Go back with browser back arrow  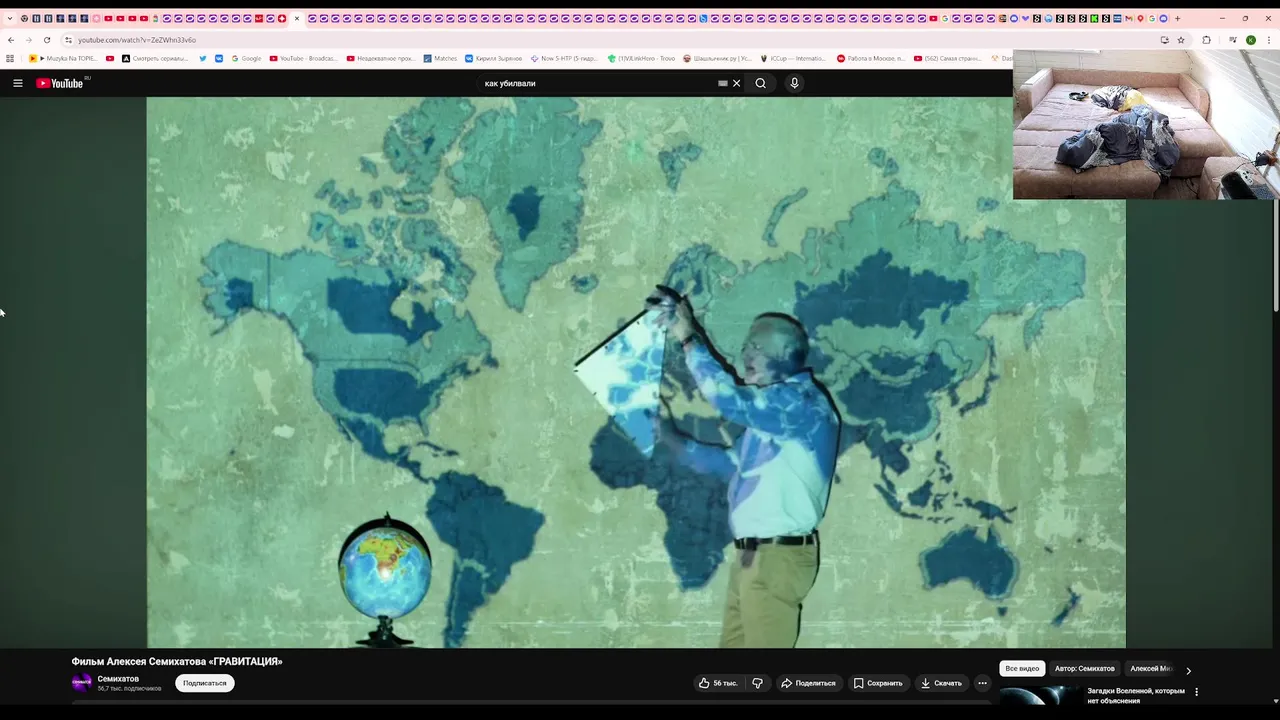tap(10, 40)
